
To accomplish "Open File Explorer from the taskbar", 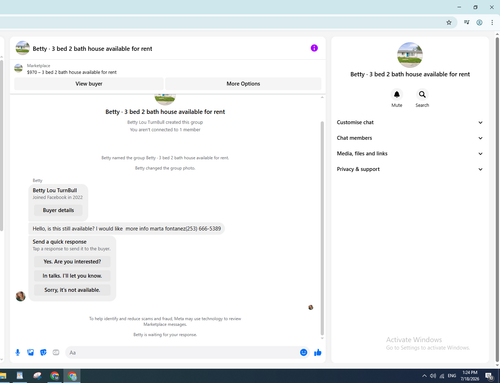I will pos(3,376).
